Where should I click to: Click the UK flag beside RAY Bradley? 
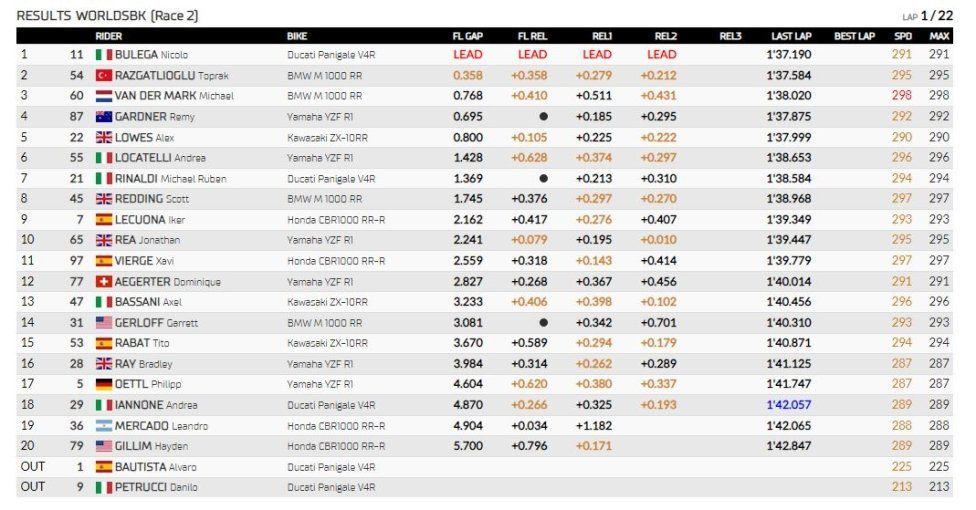pyautogui.click(x=103, y=364)
